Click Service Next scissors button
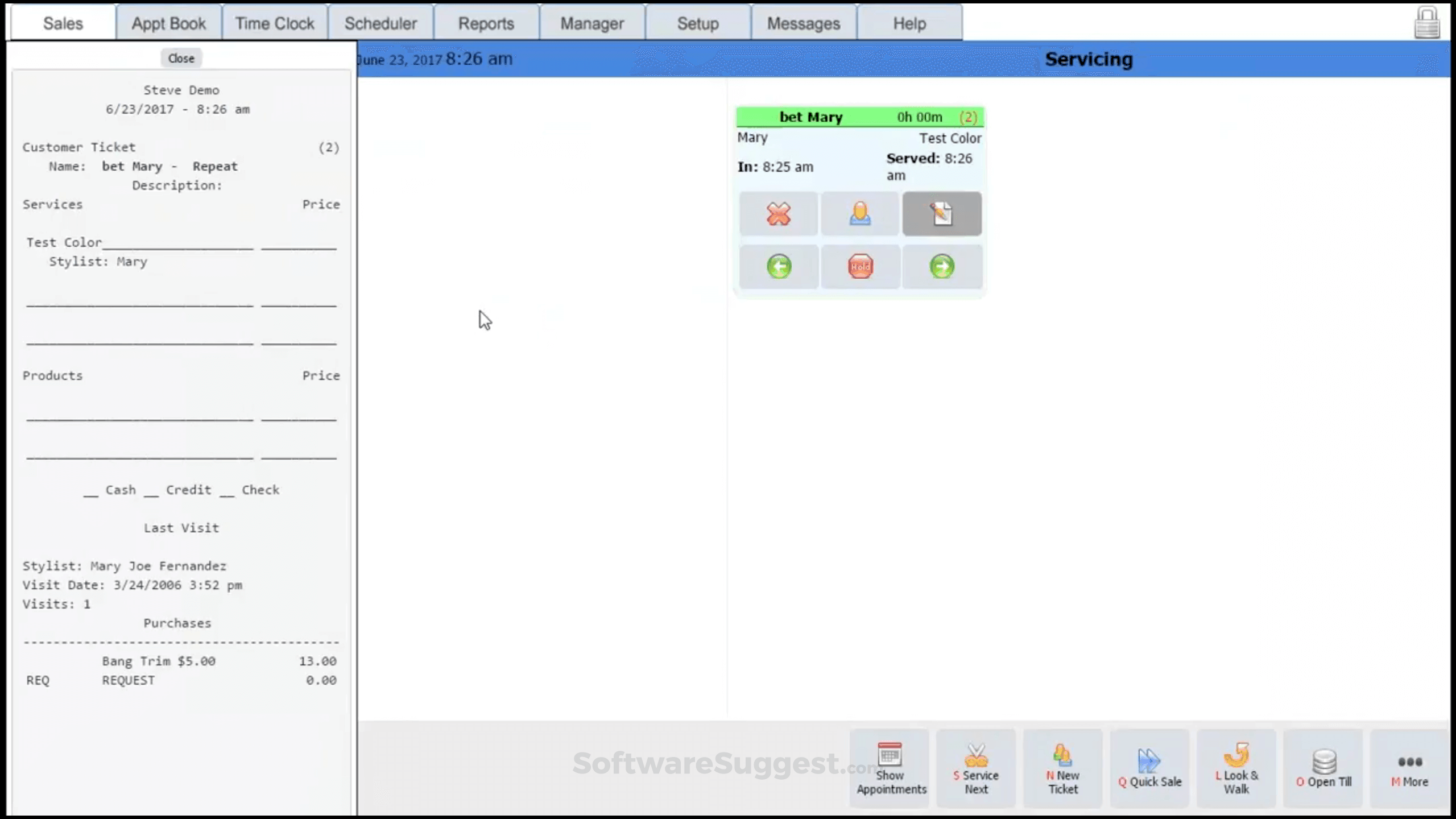Image resolution: width=1456 pixels, height=819 pixels. point(976,768)
